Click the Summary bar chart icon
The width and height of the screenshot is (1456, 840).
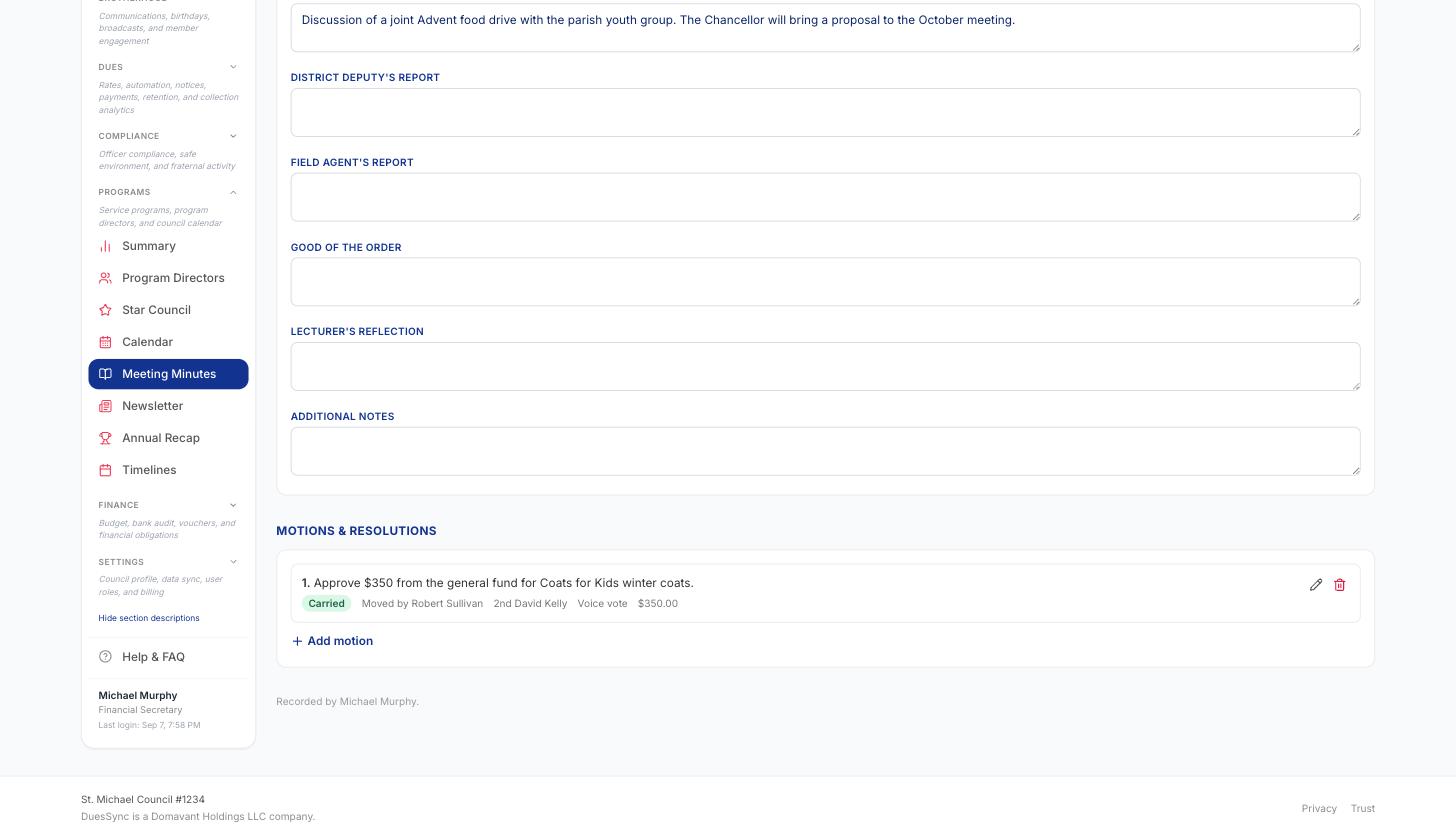coord(105,246)
